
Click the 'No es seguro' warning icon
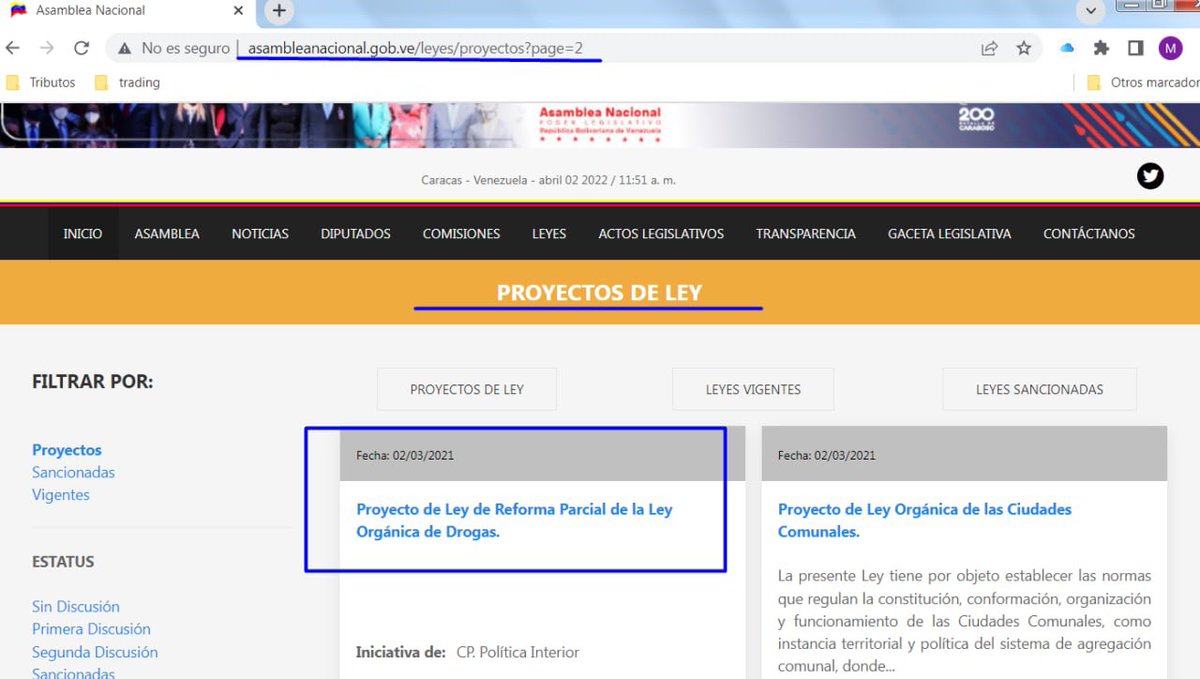tap(124, 48)
